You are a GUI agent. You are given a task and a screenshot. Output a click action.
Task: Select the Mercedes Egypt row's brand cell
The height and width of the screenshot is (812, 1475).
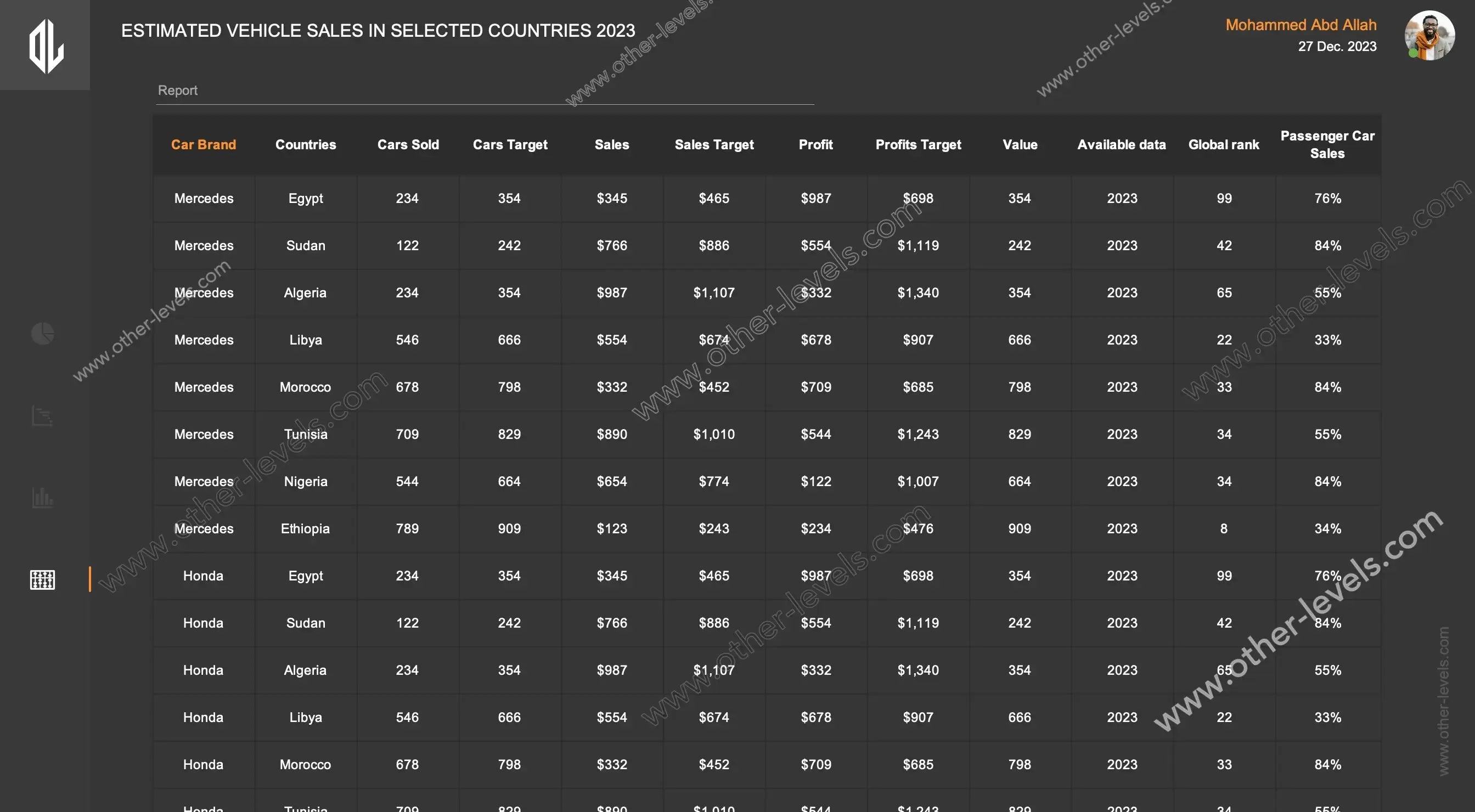click(x=203, y=198)
